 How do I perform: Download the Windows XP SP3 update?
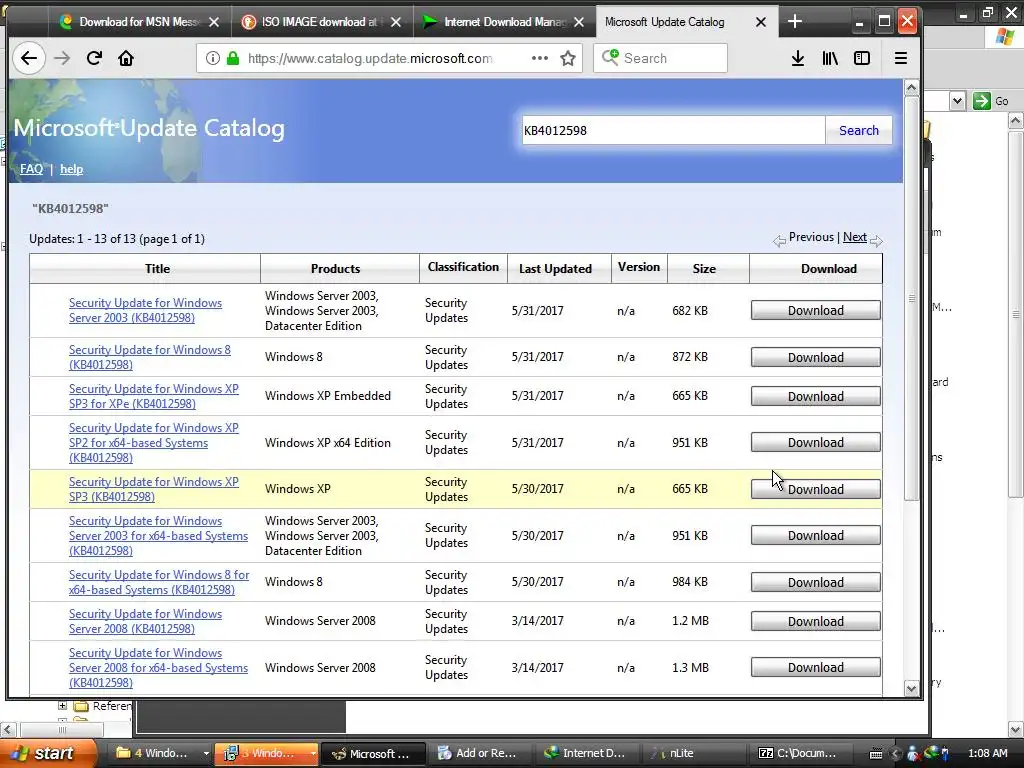point(816,489)
